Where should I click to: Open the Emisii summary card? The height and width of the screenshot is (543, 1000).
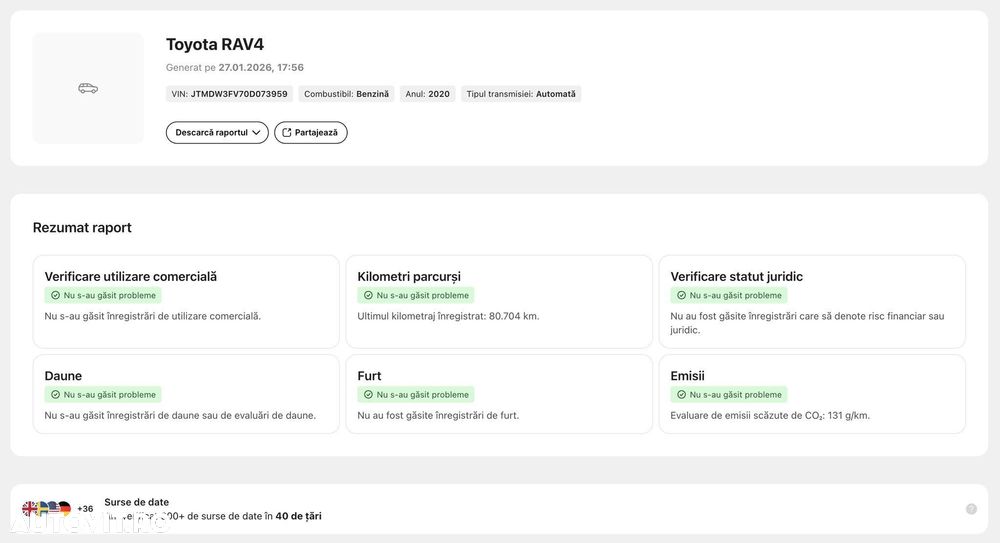(x=811, y=394)
